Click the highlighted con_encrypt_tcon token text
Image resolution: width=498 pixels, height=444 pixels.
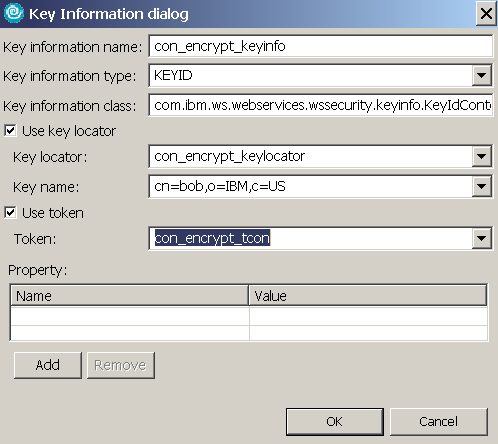click(212, 238)
